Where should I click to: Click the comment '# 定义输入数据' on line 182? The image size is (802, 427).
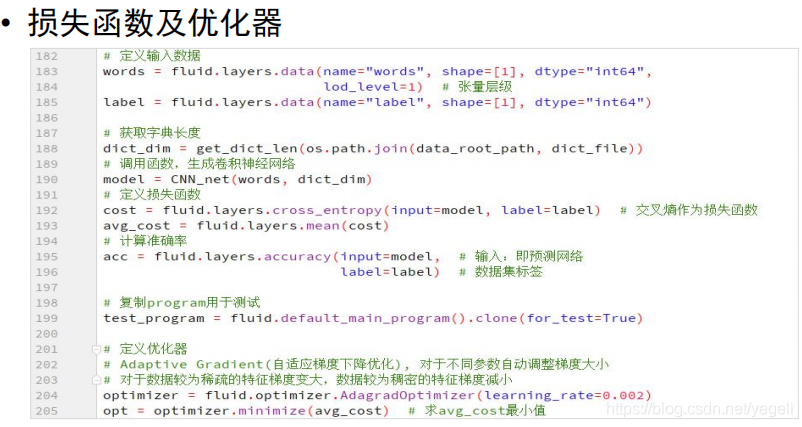pyautogui.click(x=152, y=56)
